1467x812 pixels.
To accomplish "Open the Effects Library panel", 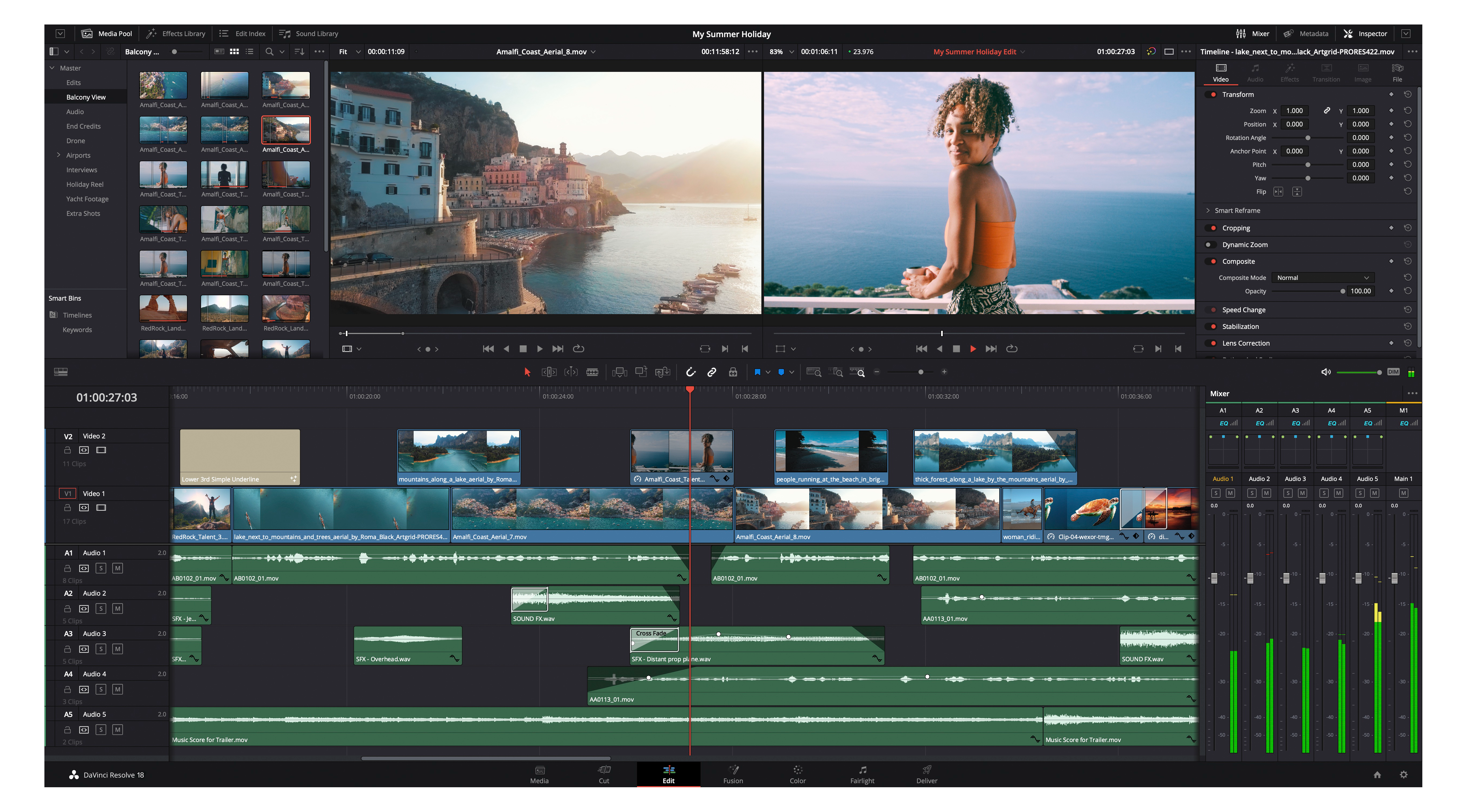I will coord(175,34).
